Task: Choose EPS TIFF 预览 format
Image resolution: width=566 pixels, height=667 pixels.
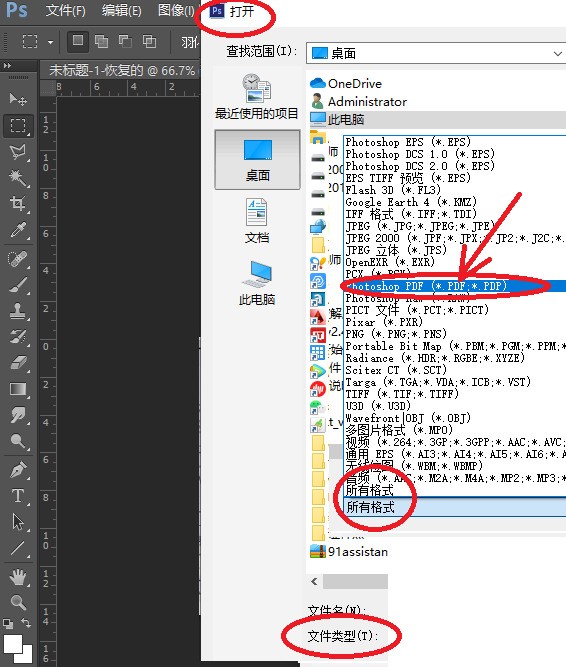Action: pyautogui.click(x=455, y=178)
